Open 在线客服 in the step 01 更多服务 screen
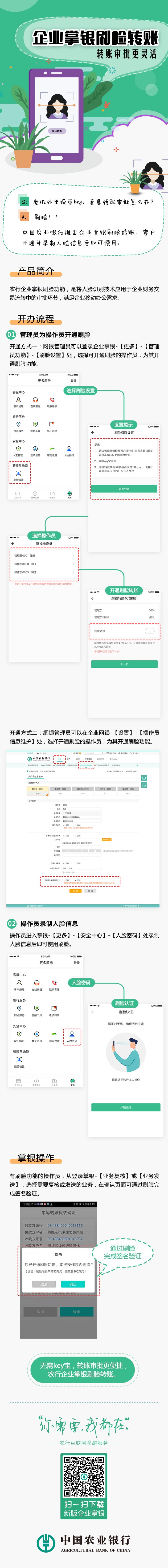This screenshot has width=168, height=1568. (x=35, y=402)
